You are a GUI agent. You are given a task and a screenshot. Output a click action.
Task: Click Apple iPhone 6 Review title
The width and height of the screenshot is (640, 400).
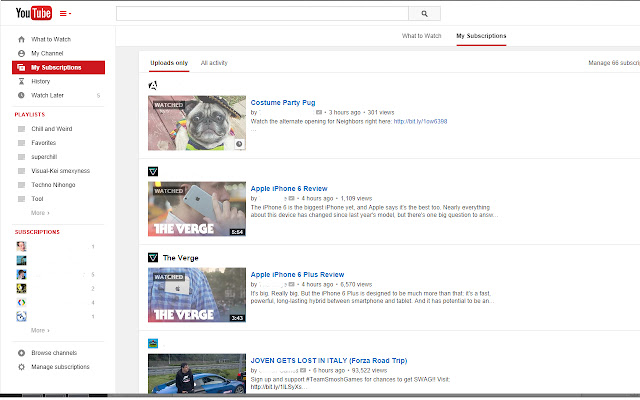tap(289, 189)
